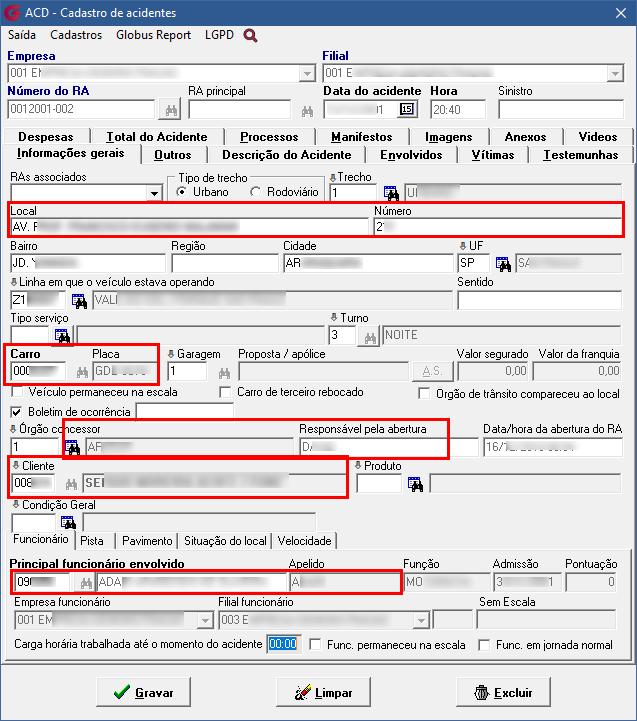Image resolution: width=637 pixels, height=721 pixels.
Task: Open Situação do local sub-tab
Action: [225, 541]
